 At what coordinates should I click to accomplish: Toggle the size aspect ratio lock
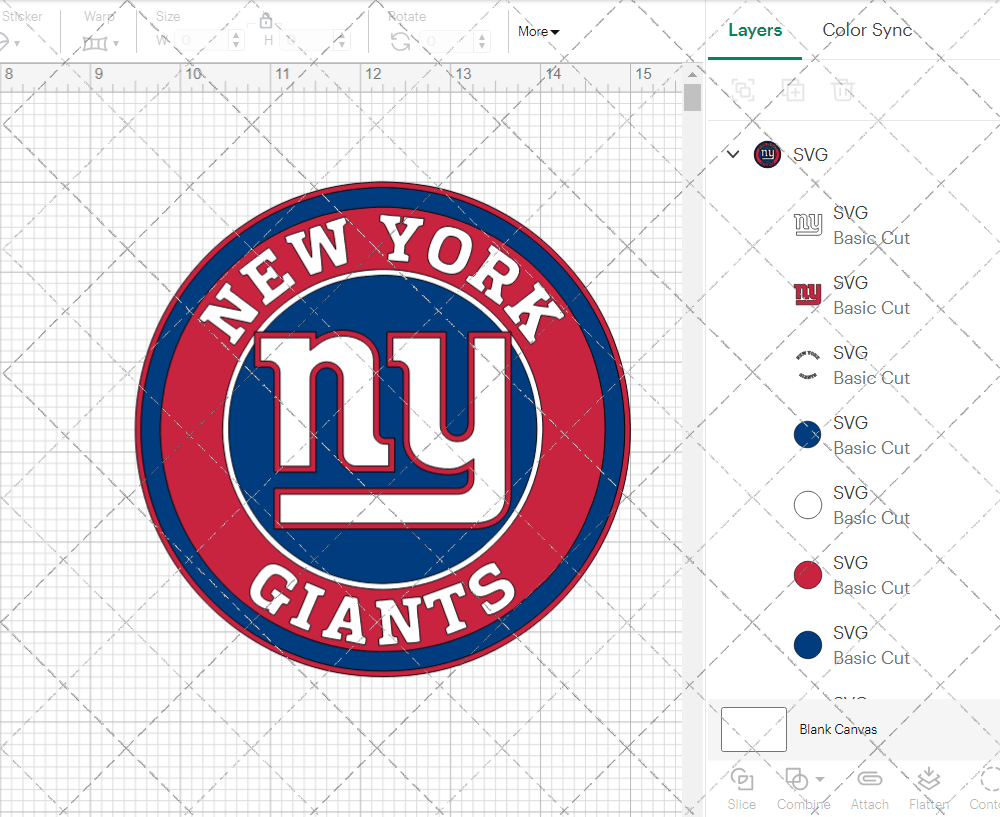tap(266, 21)
